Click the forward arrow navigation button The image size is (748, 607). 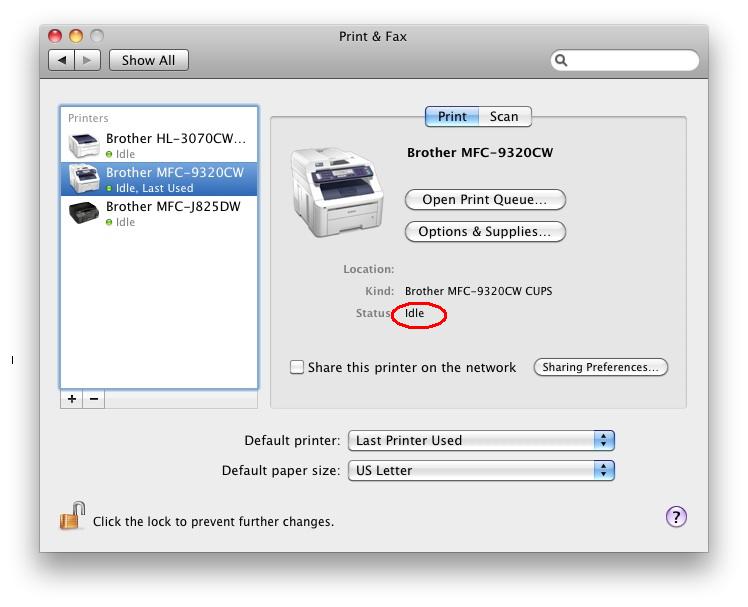click(87, 60)
